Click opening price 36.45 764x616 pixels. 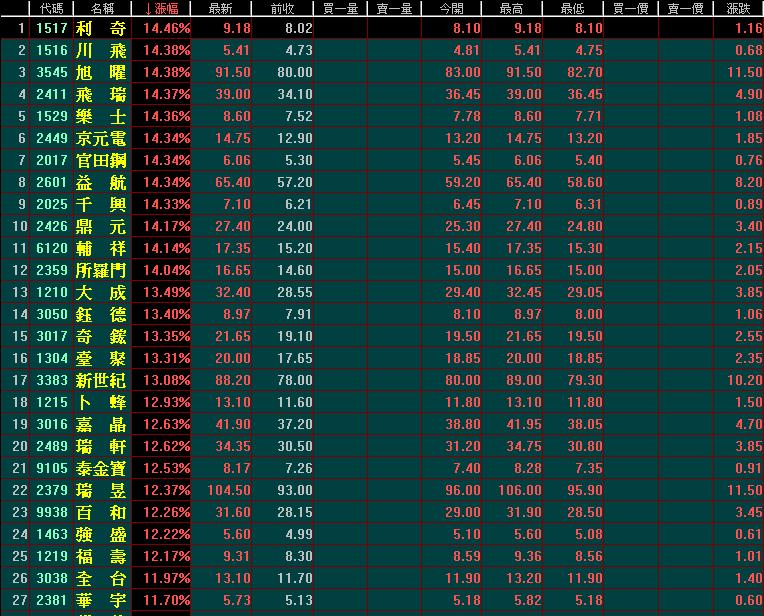pyautogui.click(x=463, y=94)
